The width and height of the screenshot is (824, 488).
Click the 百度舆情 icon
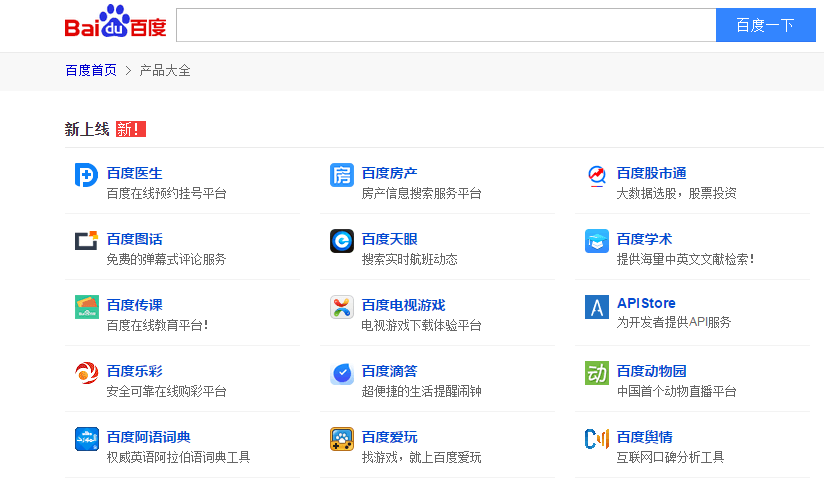(x=597, y=439)
